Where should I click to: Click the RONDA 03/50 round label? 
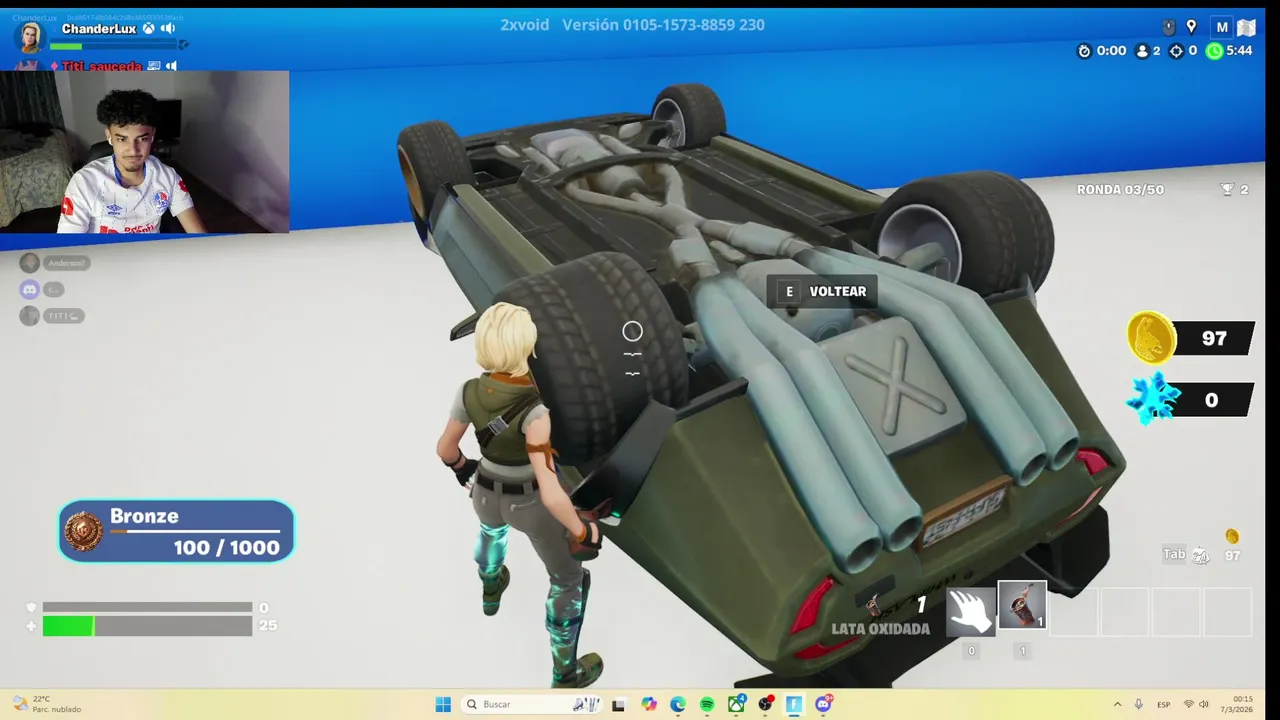point(1120,190)
